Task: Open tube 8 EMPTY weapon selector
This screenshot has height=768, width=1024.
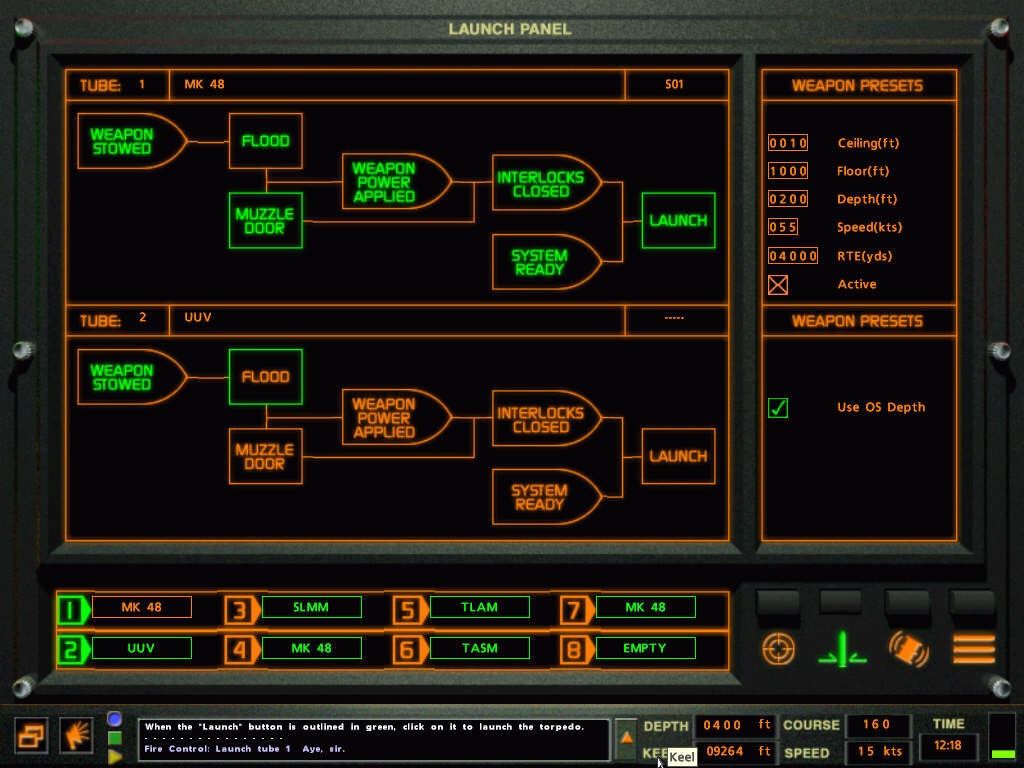Action: (645, 648)
